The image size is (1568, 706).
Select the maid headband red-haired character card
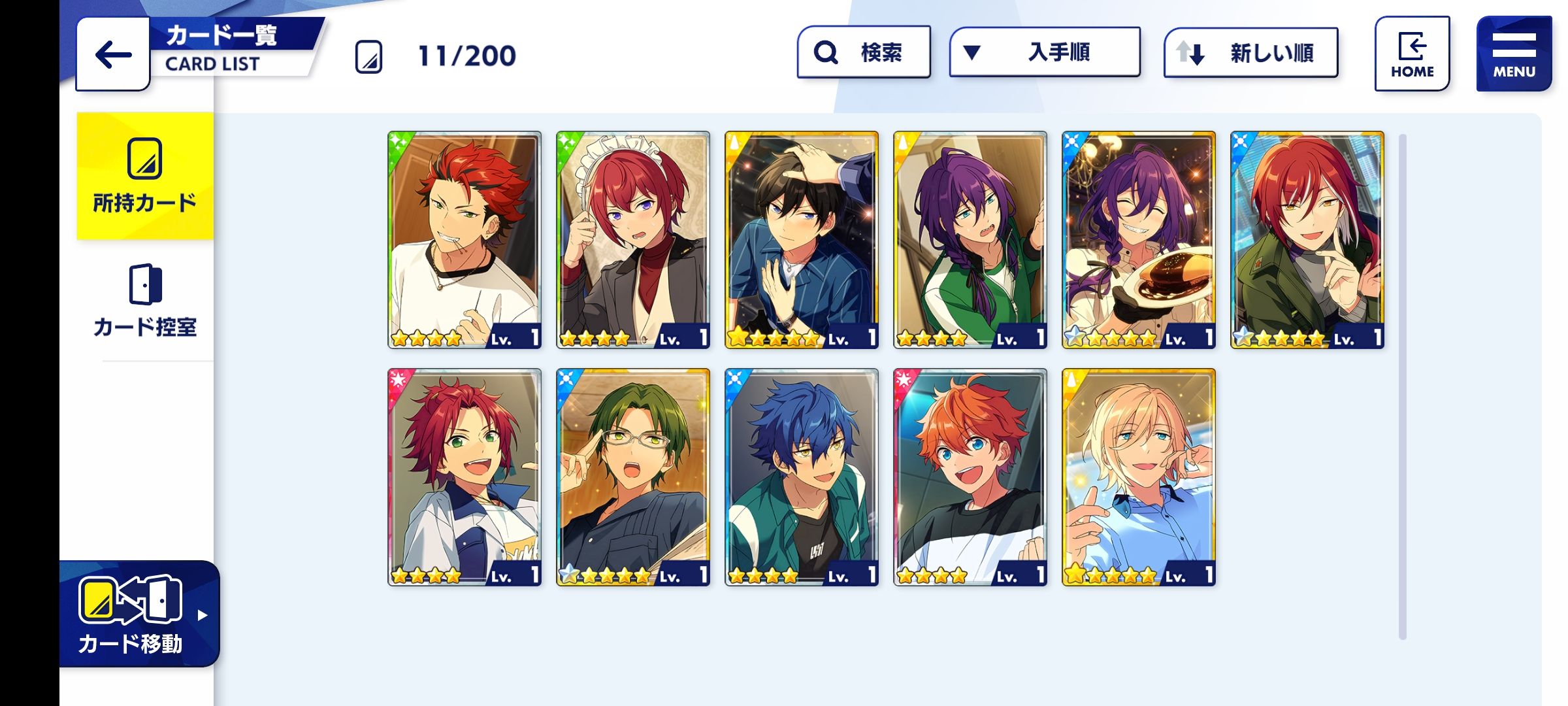(633, 240)
